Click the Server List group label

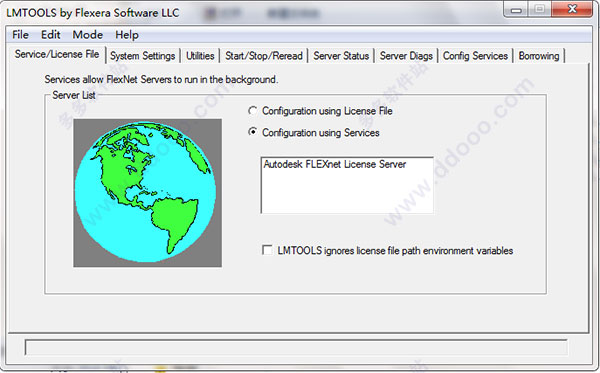click(74, 95)
